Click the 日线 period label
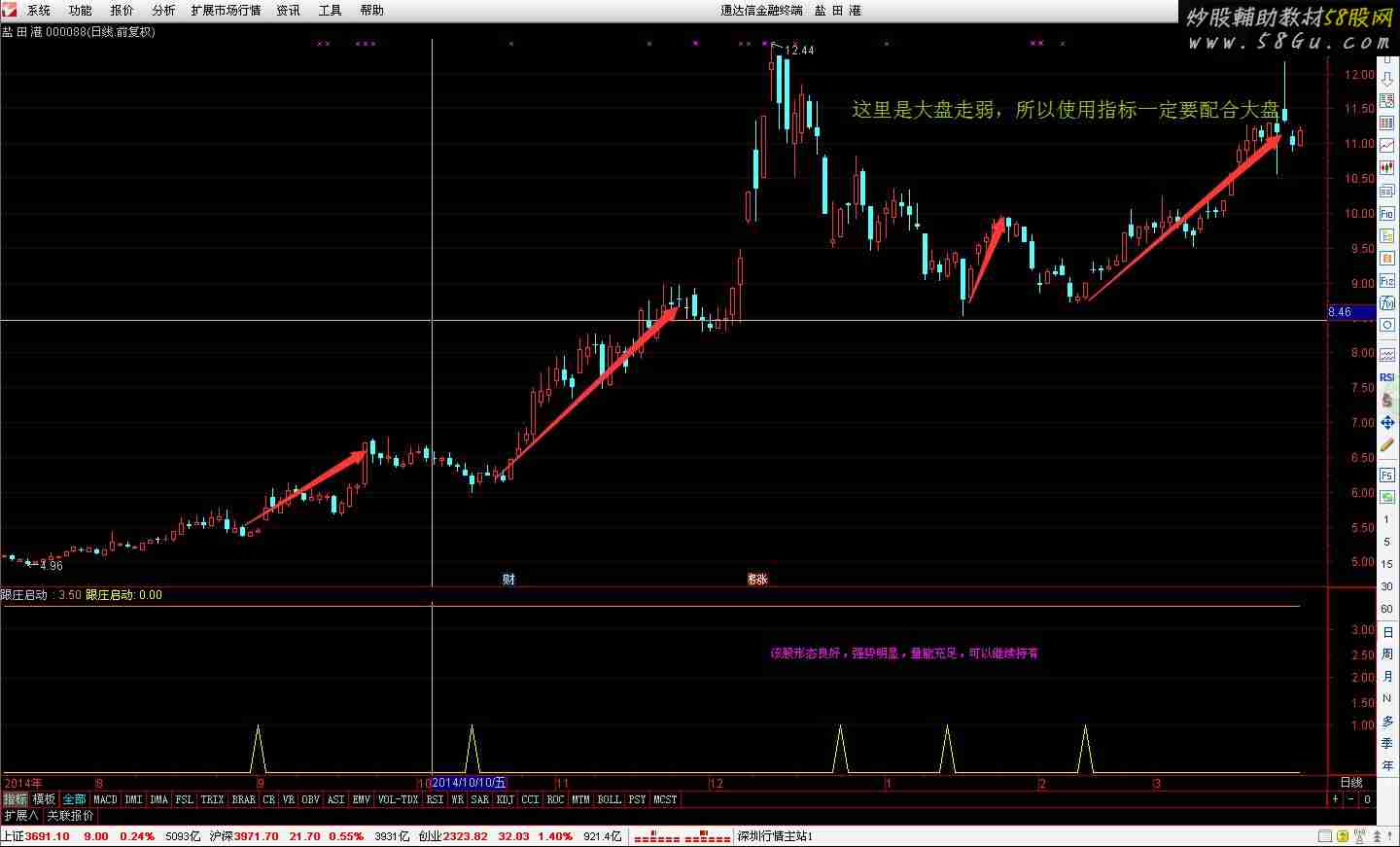Viewport: 1400px width, 847px height. (1351, 782)
